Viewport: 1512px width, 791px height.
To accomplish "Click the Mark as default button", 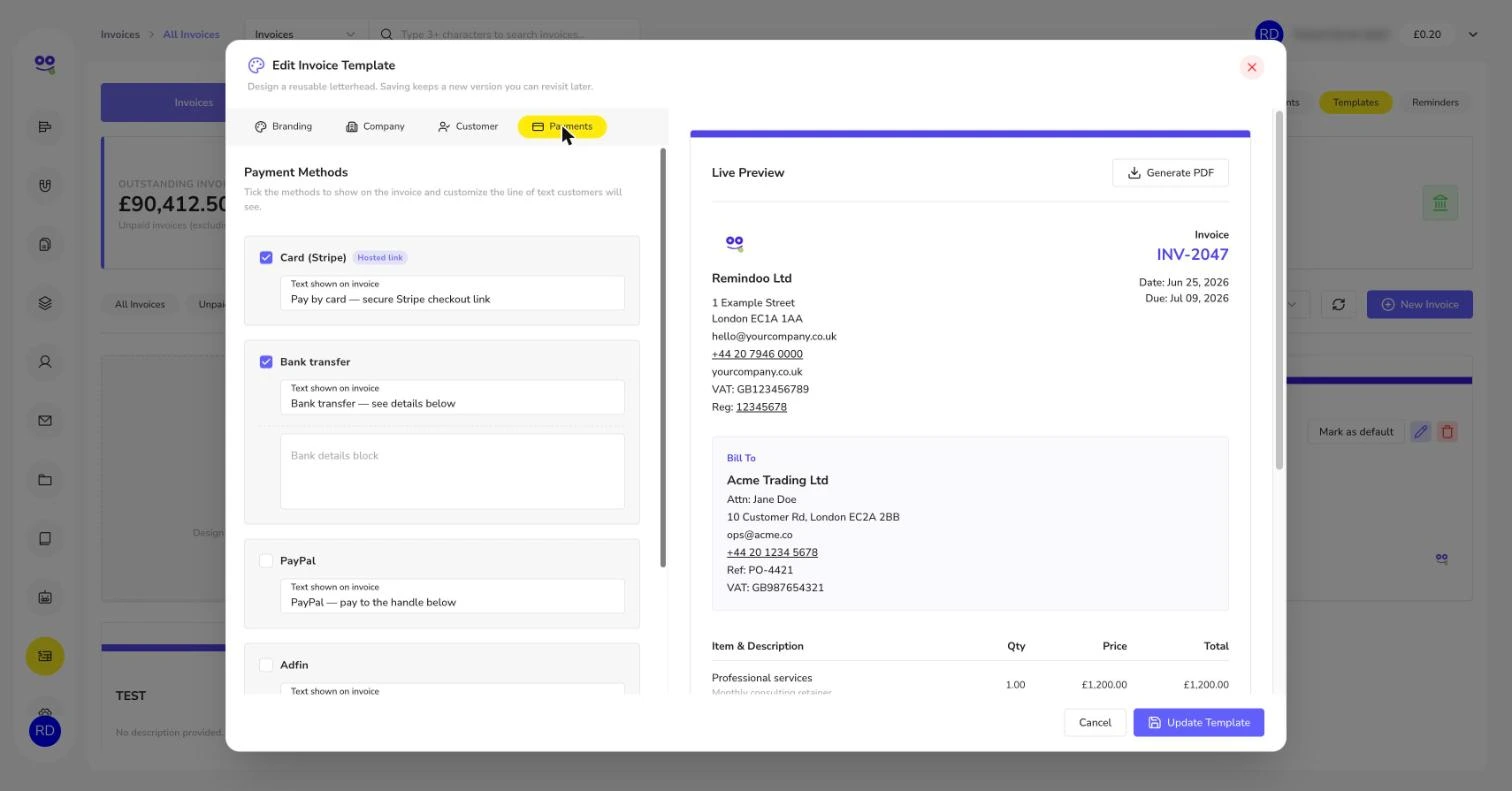I will pos(1355,432).
